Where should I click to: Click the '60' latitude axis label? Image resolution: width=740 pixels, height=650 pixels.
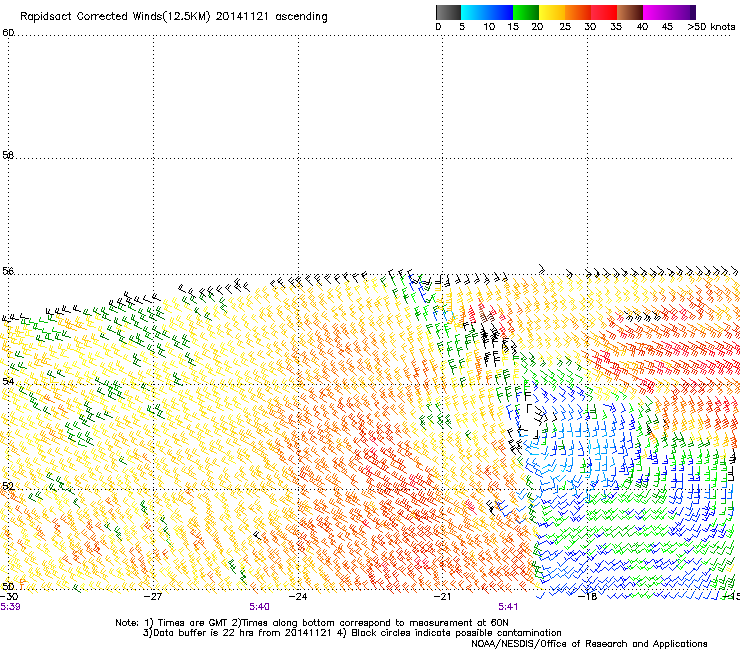pos(8,32)
